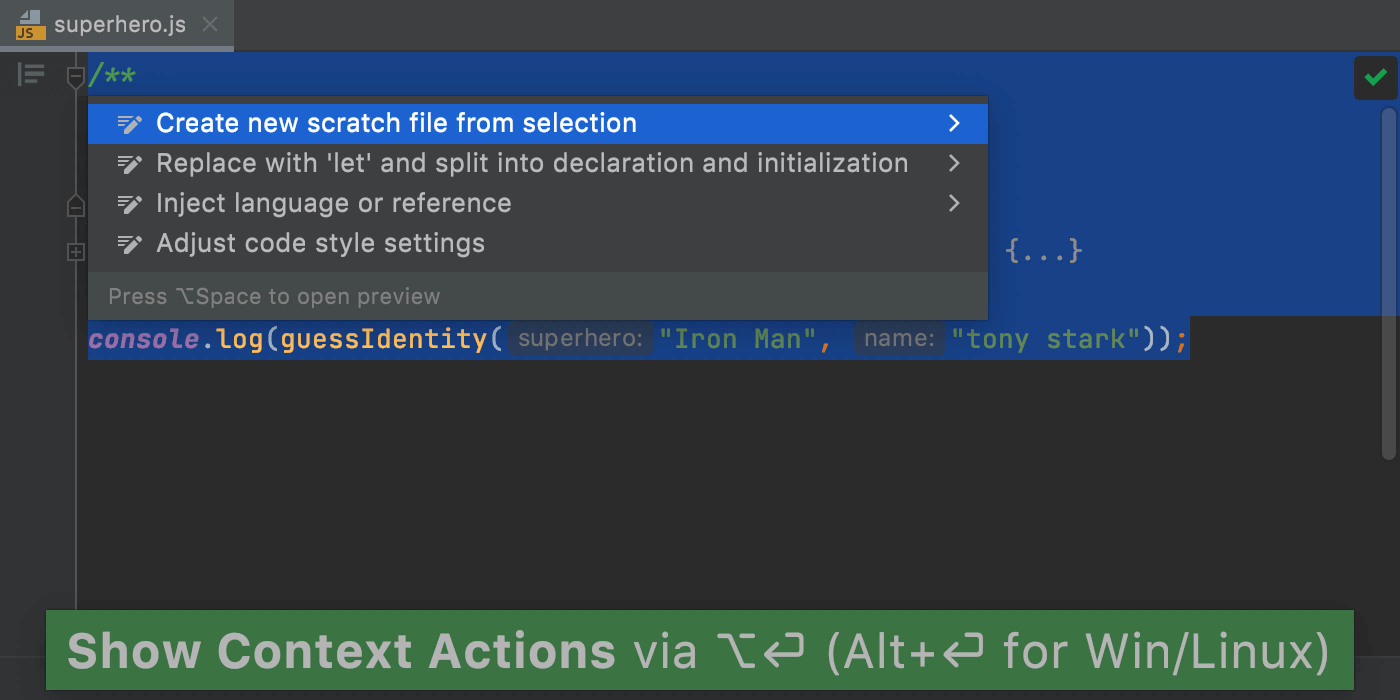Viewport: 1400px width, 700px height.
Task: Open submenu arrow for Inject language or reference
Action: point(954,203)
